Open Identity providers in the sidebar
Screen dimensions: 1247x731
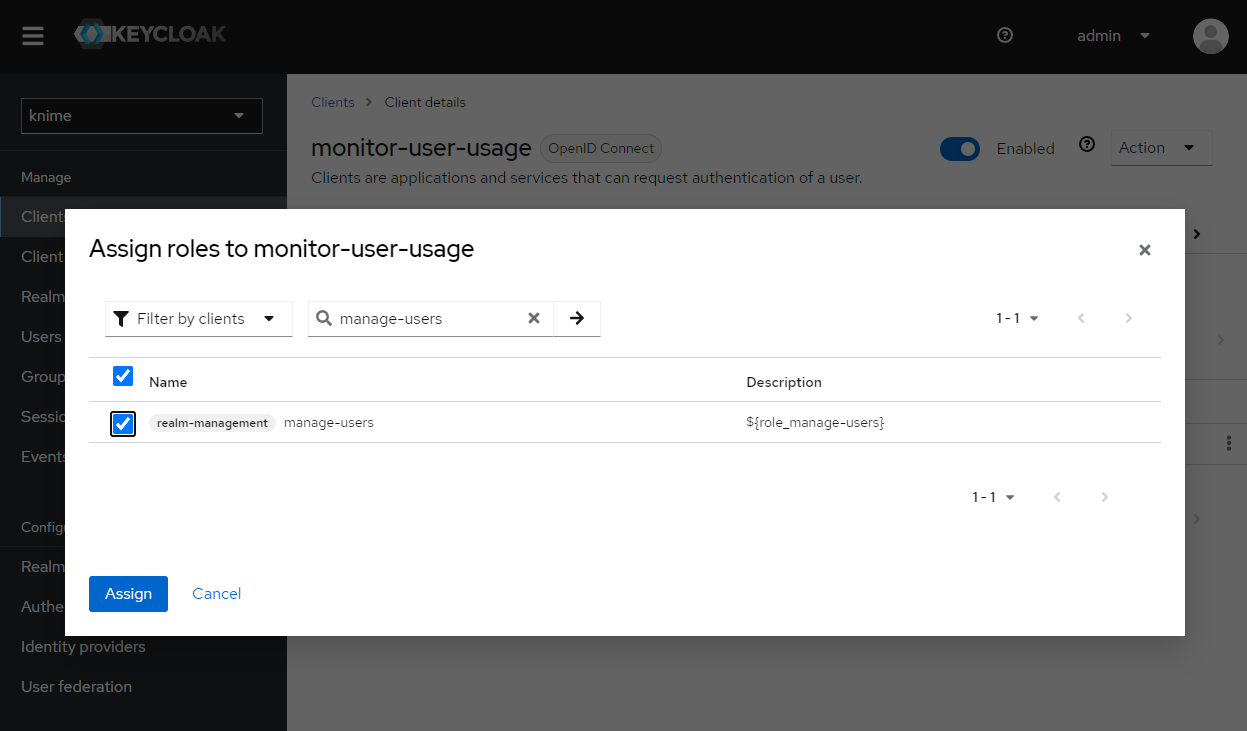click(83, 647)
